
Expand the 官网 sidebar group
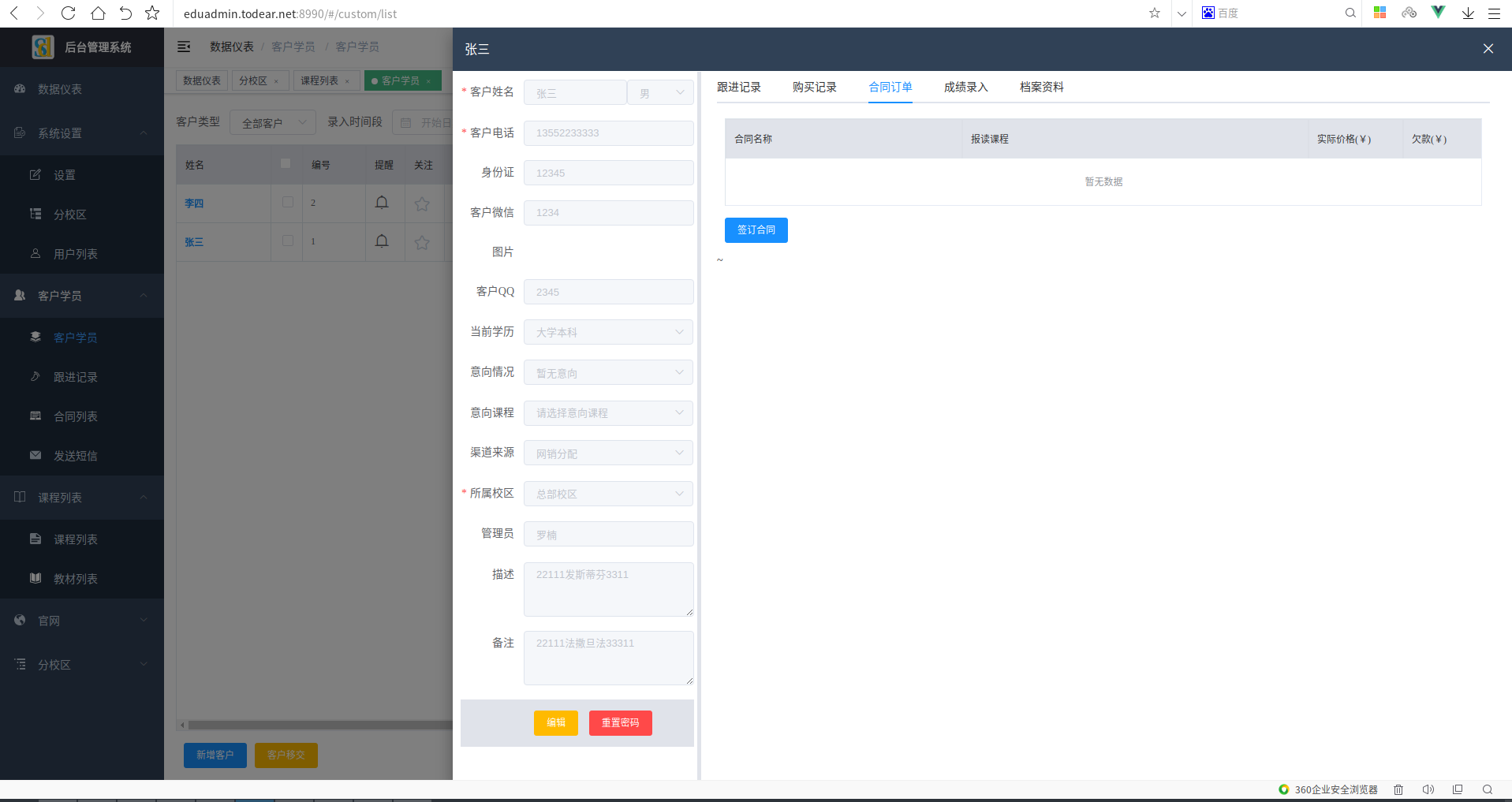click(x=82, y=621)
